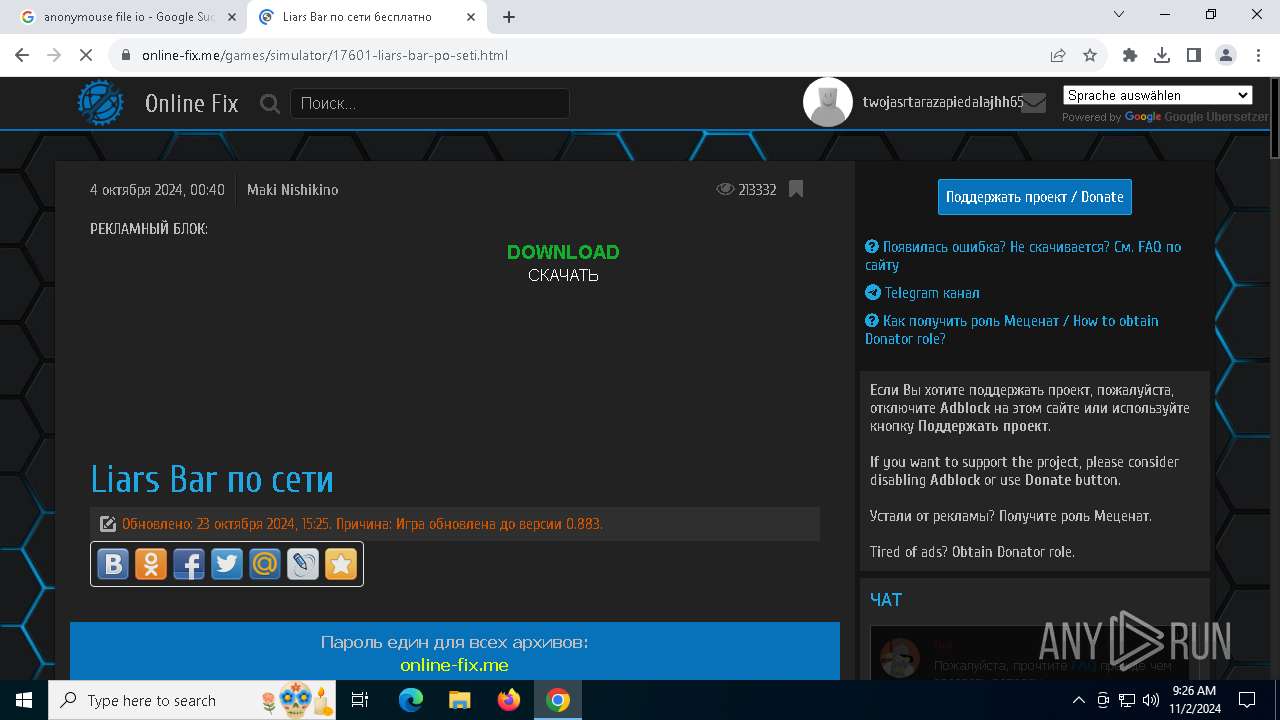Screen dimensions: 1280x720
Task: Show hidden system tray icons
Action: [1079, 700]
